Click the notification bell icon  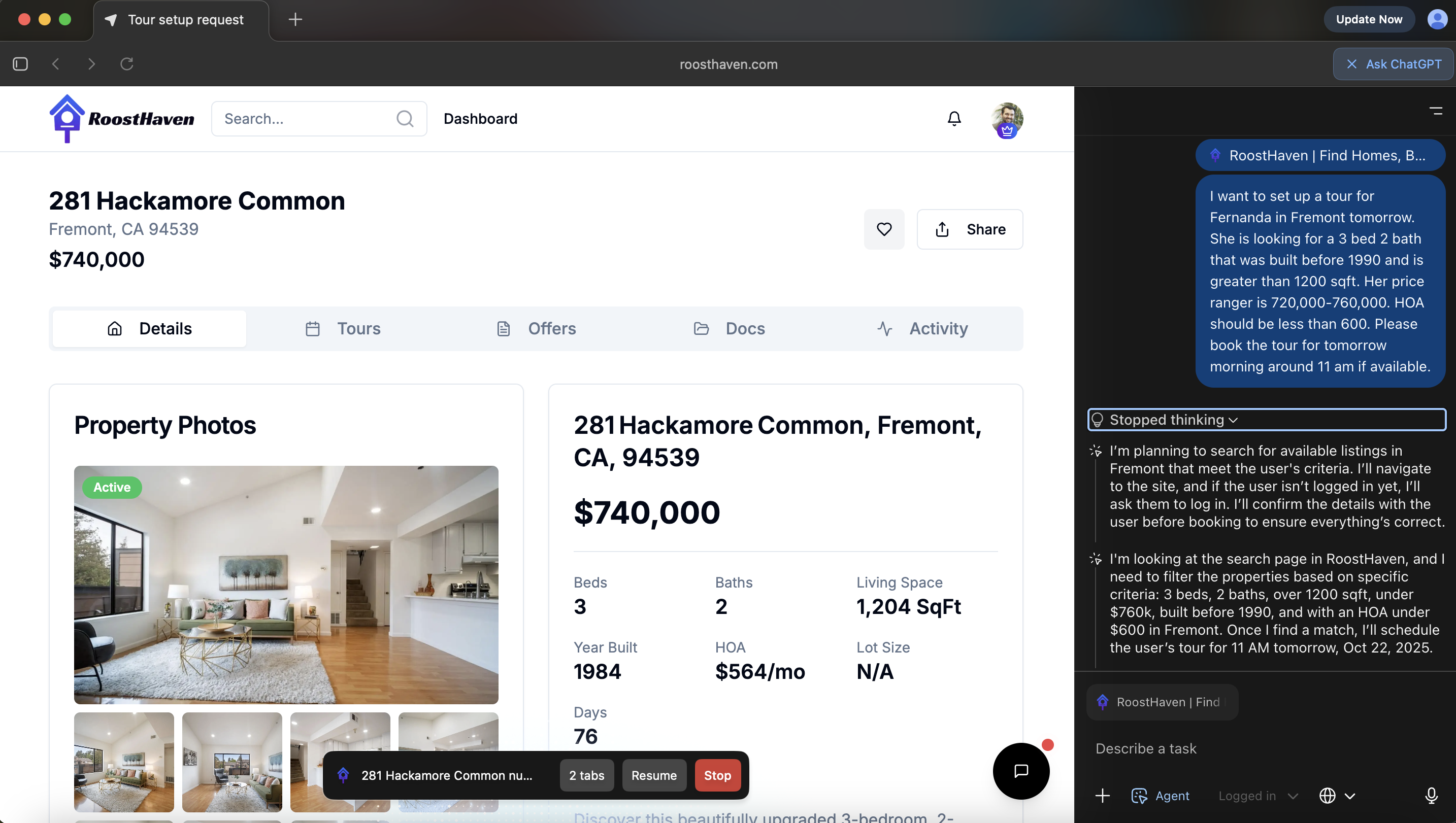(954, 119)
